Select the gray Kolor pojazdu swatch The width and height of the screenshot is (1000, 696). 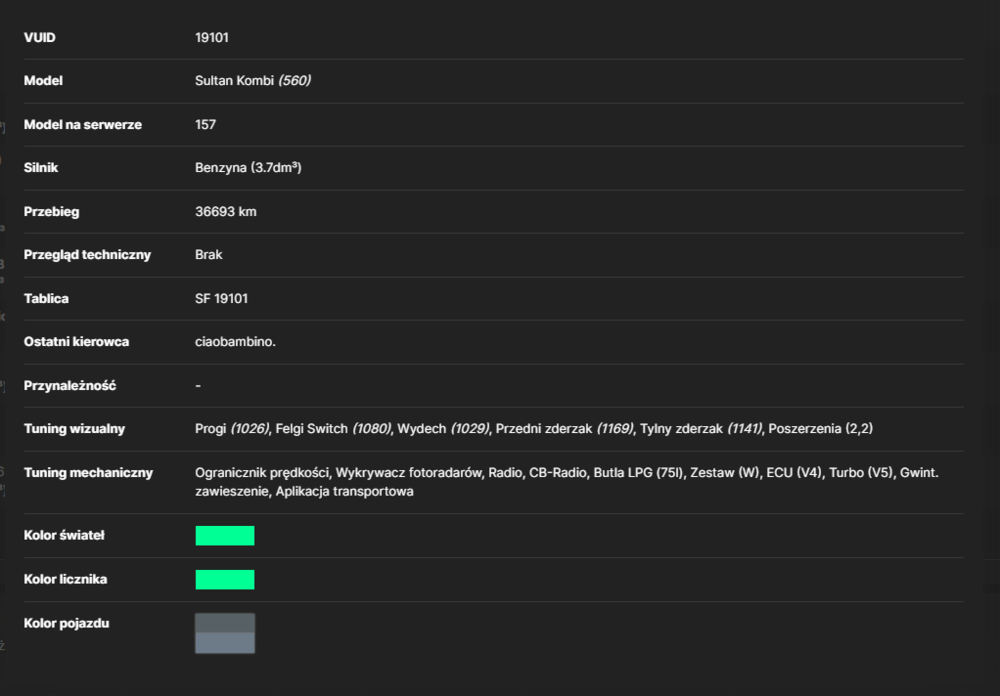[x=224, y=633]
